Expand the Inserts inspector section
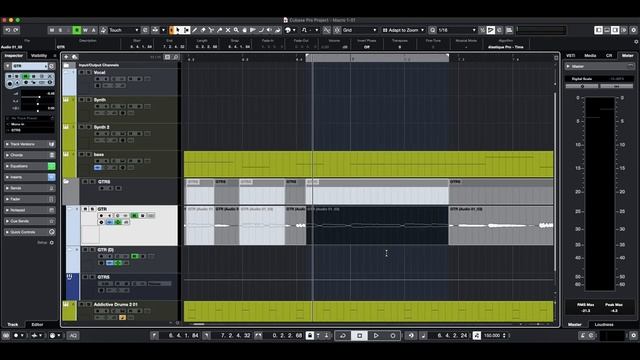Viewport: 640px width, 360px height. point(29,177)
